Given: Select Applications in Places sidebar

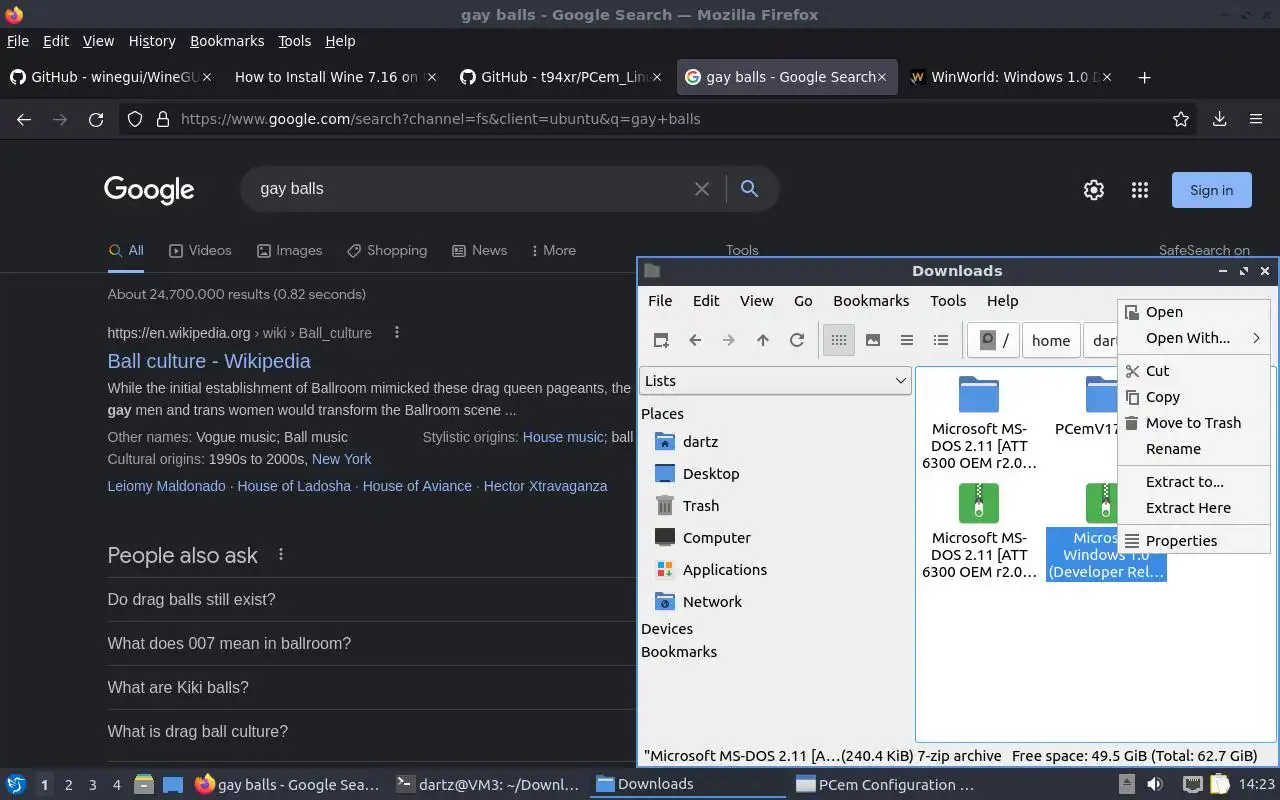Looking at the screenshot, I should click(724, 569).
